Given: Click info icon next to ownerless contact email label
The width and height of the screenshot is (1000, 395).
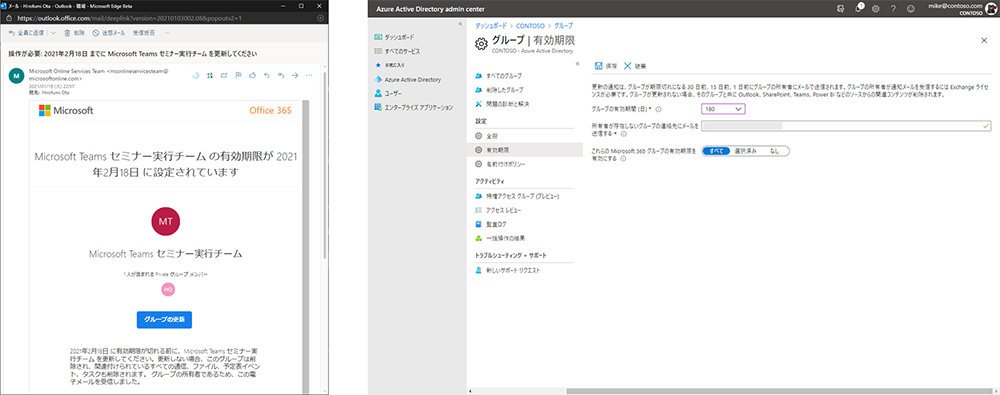Looking at the screenshot, I should (x=623, y=134).
